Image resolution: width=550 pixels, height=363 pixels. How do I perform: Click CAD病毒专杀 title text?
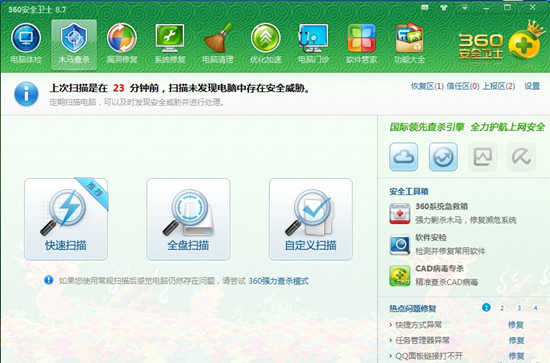tap(440, 269)
